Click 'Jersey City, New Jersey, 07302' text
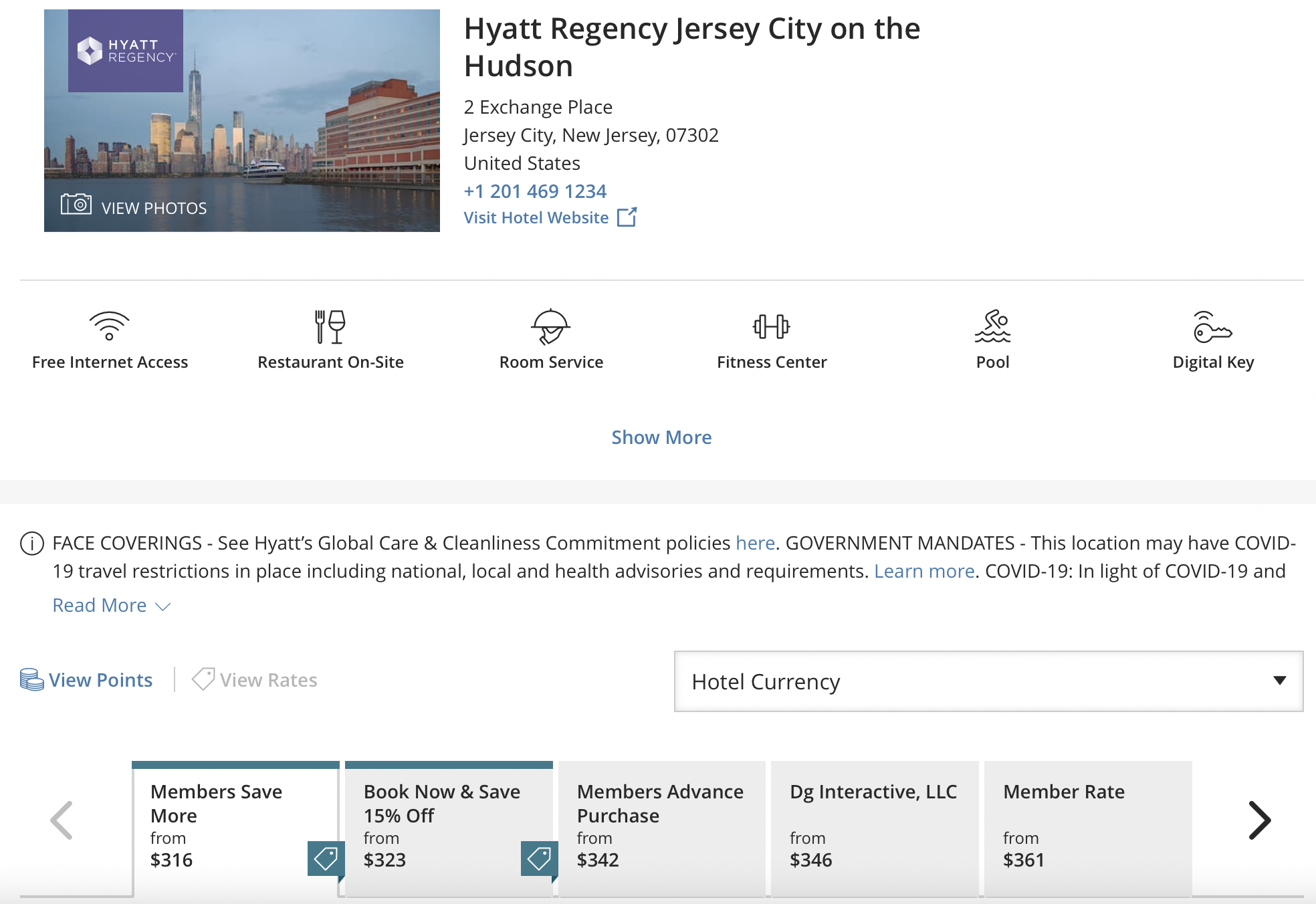The image size is (1316, 904). tap(591, 135)
